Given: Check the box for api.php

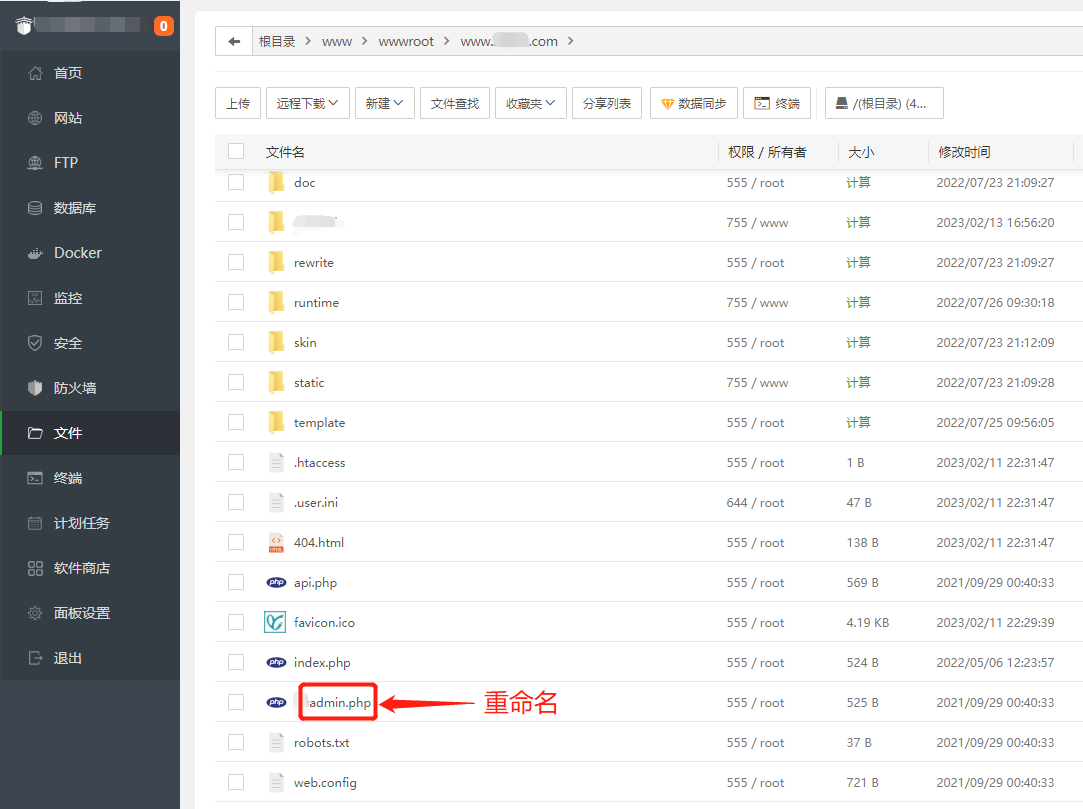Looking at the screenshot, I should click(236, 582).
